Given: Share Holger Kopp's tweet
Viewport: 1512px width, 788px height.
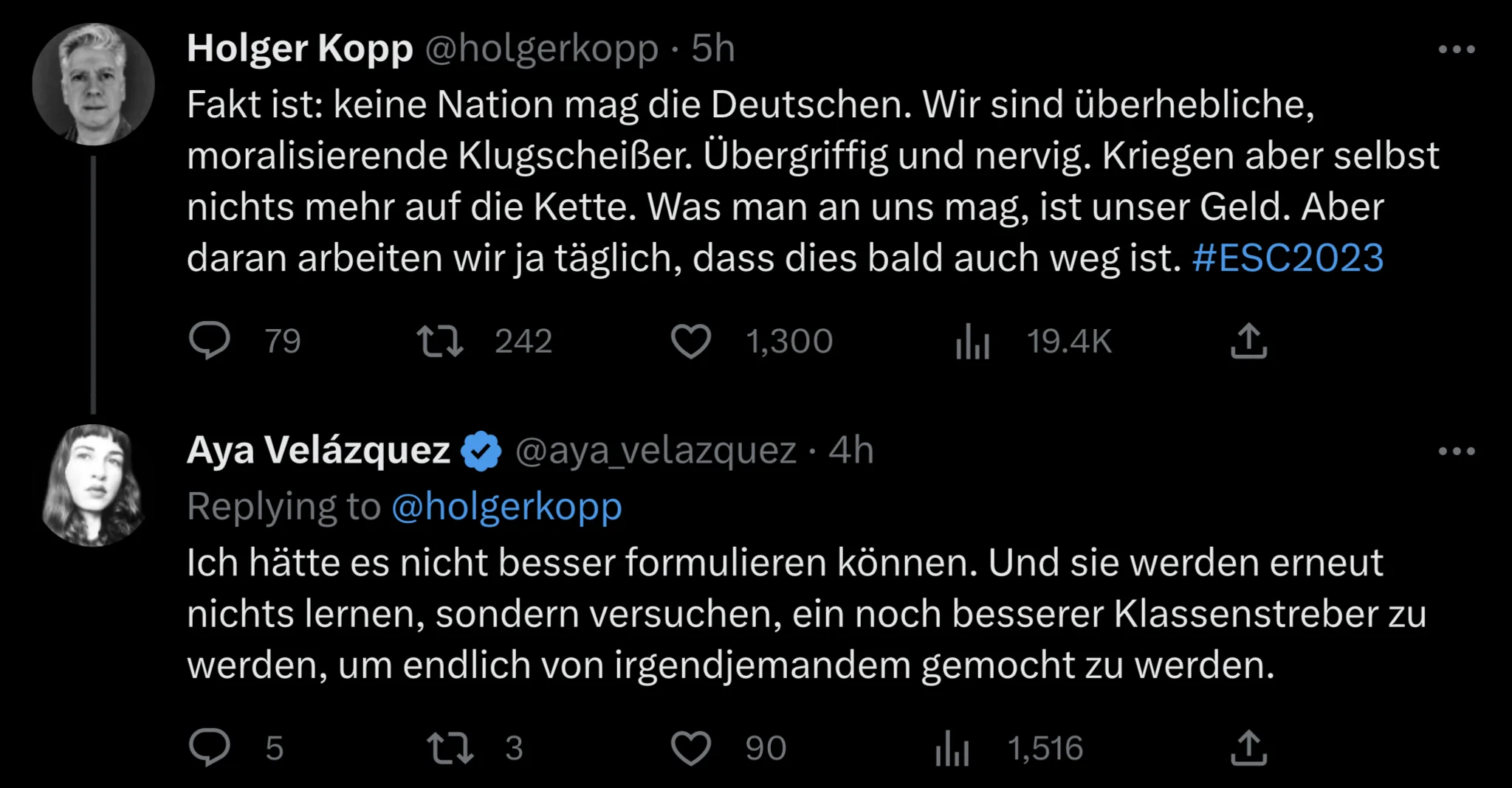Looking at the screenshot, I should pyautogui.click(x=1248, y=341).
